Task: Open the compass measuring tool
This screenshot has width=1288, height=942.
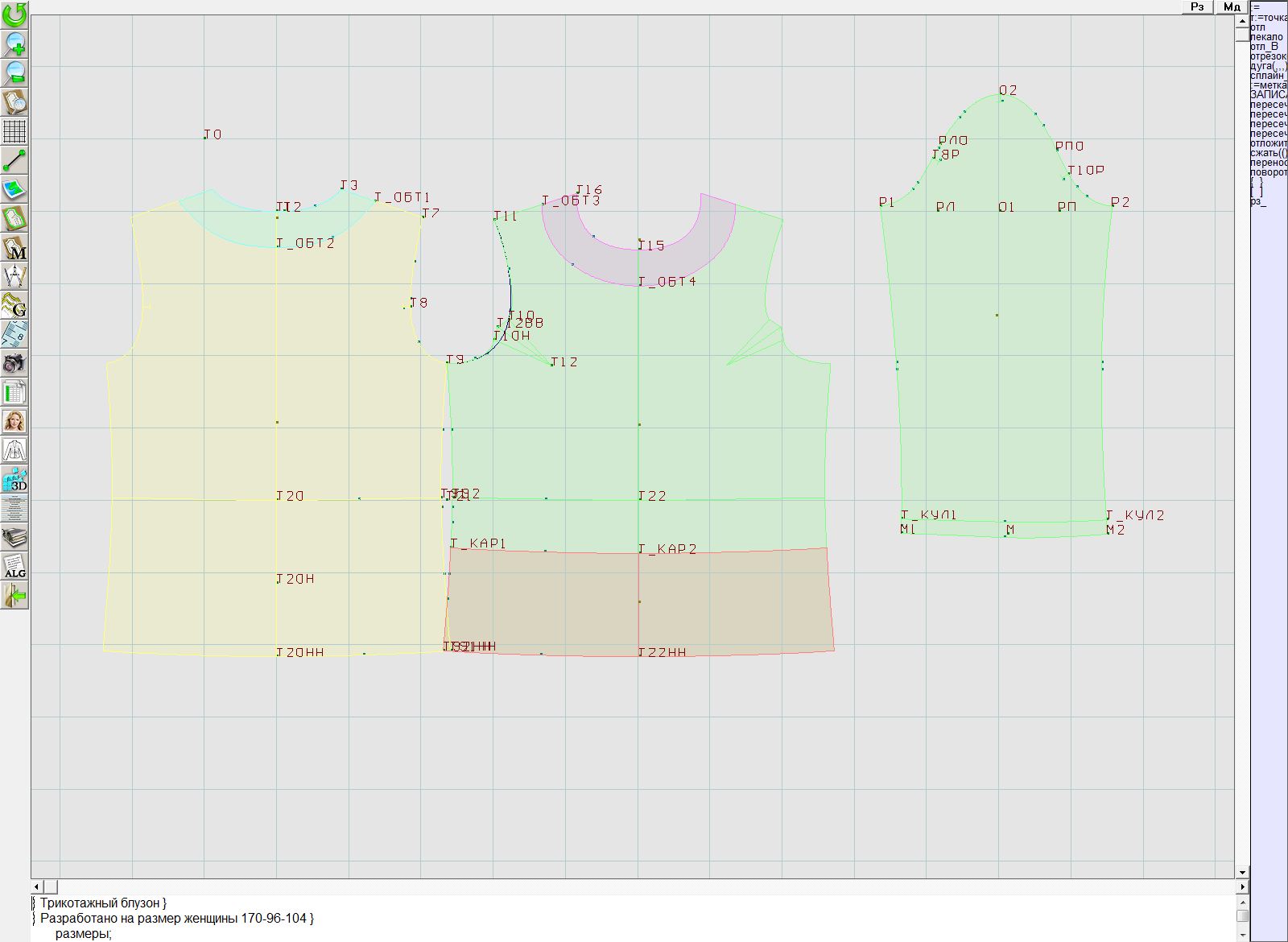Action: (14, 276)
